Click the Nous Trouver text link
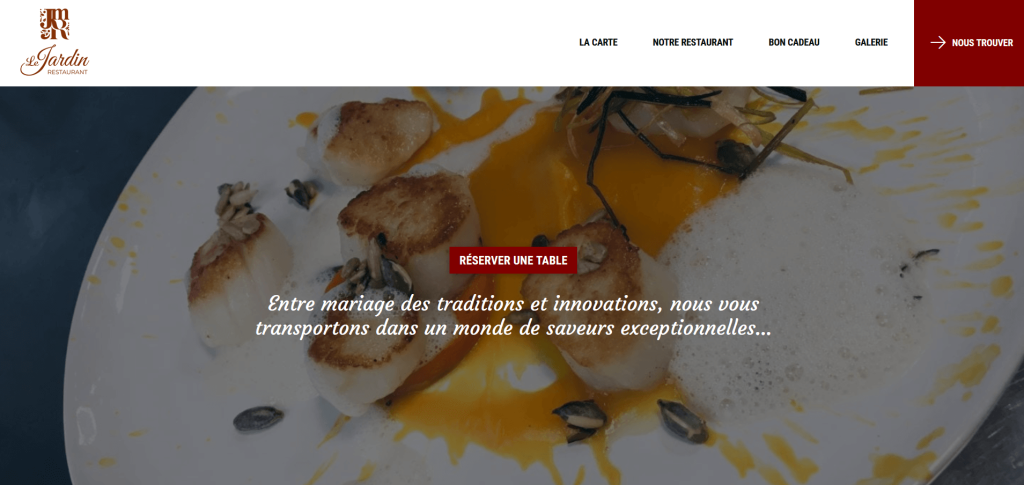 click(982, 42)
